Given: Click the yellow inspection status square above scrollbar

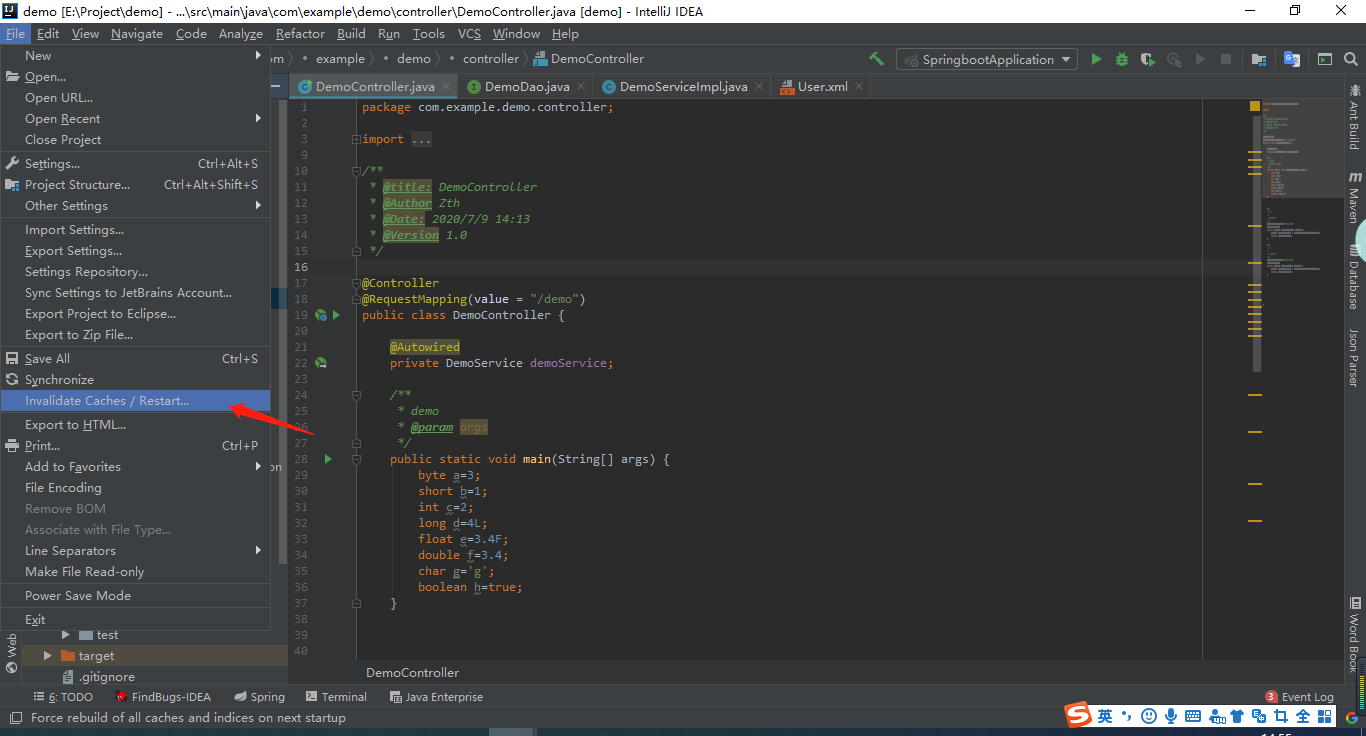Looking at the screenshot, I should (x=1255, y=106).
